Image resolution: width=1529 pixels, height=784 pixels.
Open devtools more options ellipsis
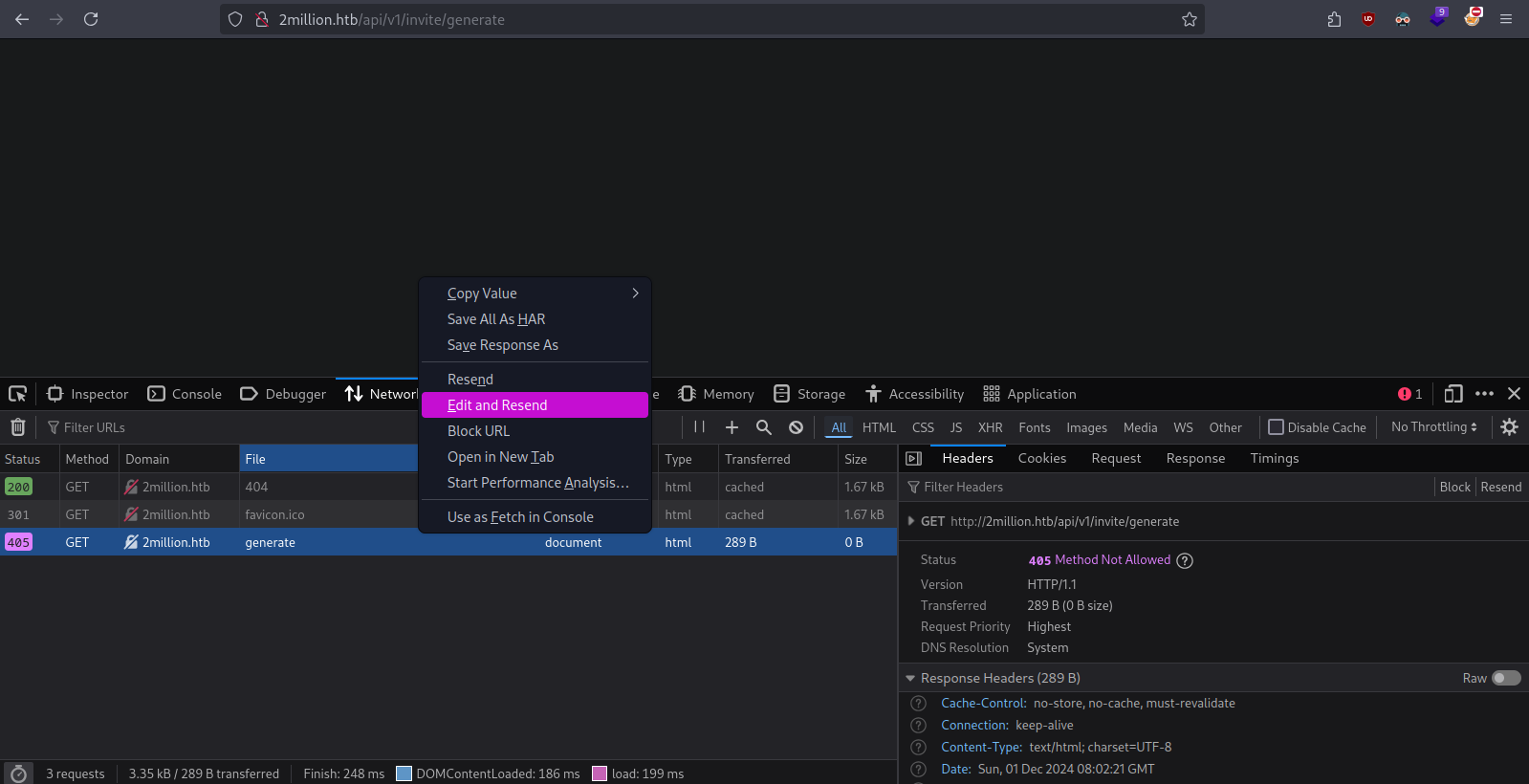1484,394
